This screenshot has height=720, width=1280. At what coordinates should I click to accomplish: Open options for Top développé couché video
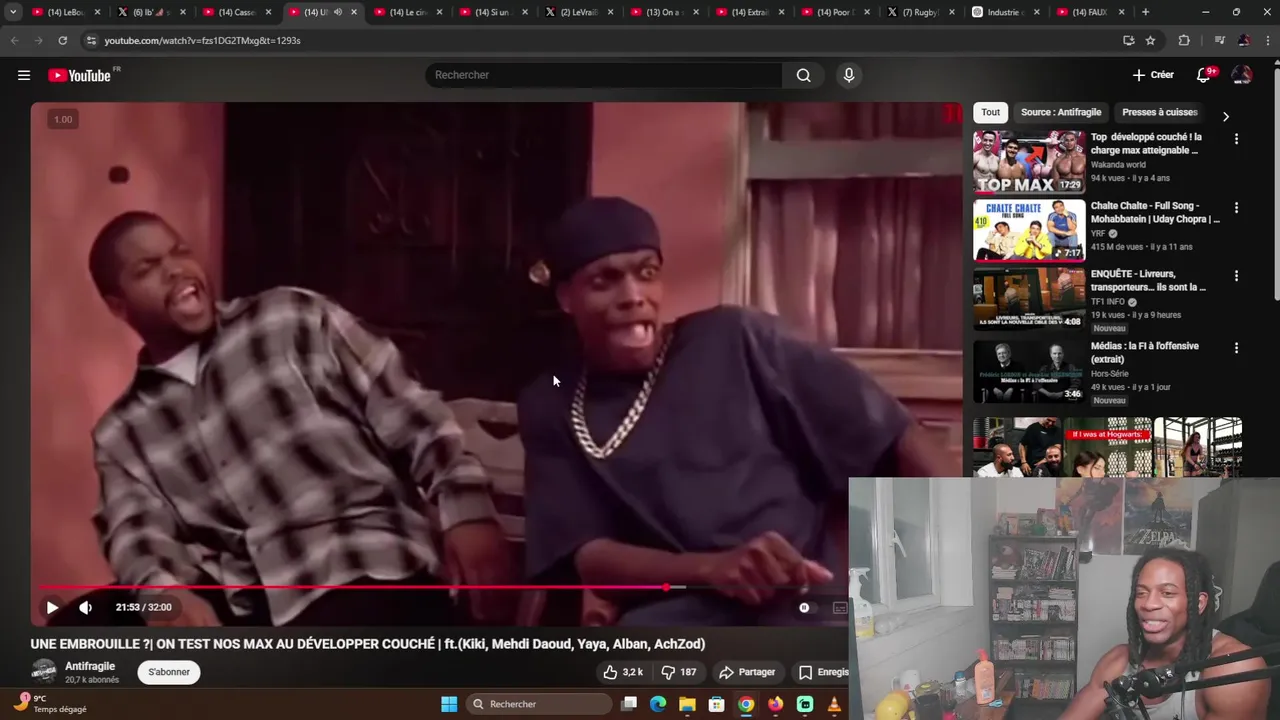(1236, 139)
